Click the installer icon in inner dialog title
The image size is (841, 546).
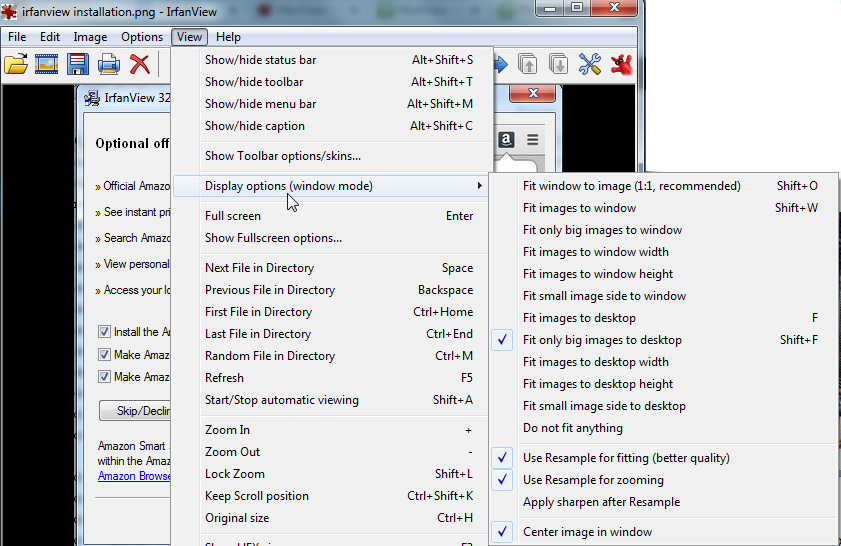pyautogui.click(x=92, y=98)
